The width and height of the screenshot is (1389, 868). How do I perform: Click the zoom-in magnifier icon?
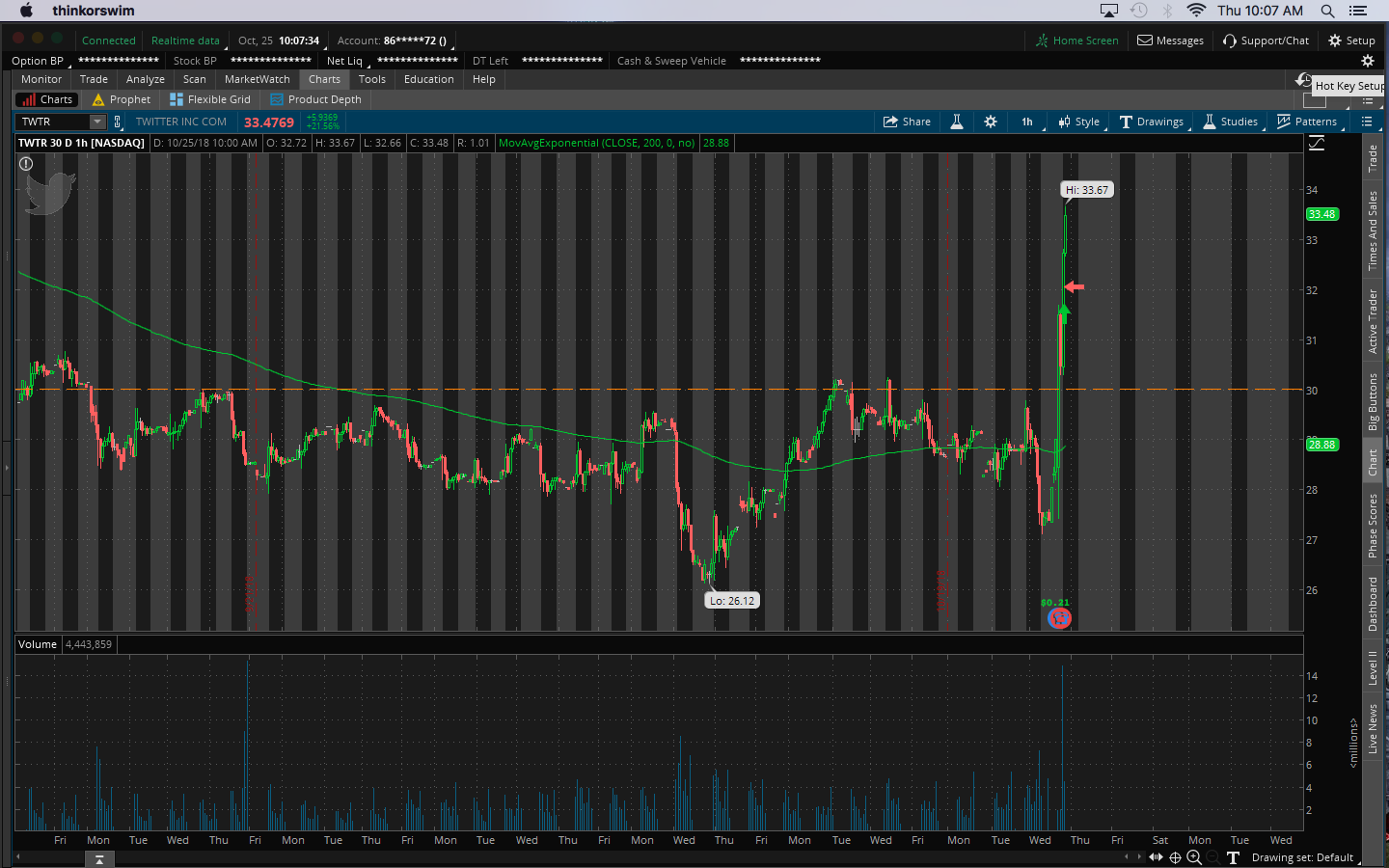tap(1194, 857)
